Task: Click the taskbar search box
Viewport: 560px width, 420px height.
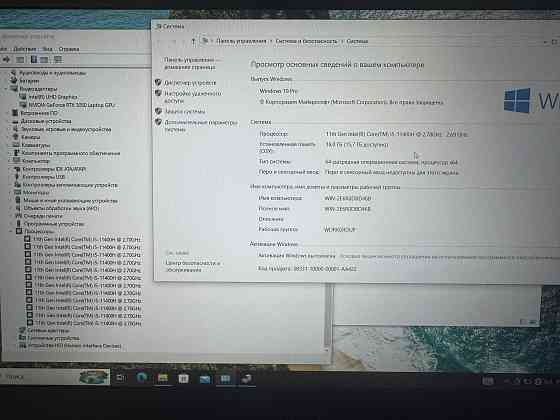Action: (x=55, y=377)
